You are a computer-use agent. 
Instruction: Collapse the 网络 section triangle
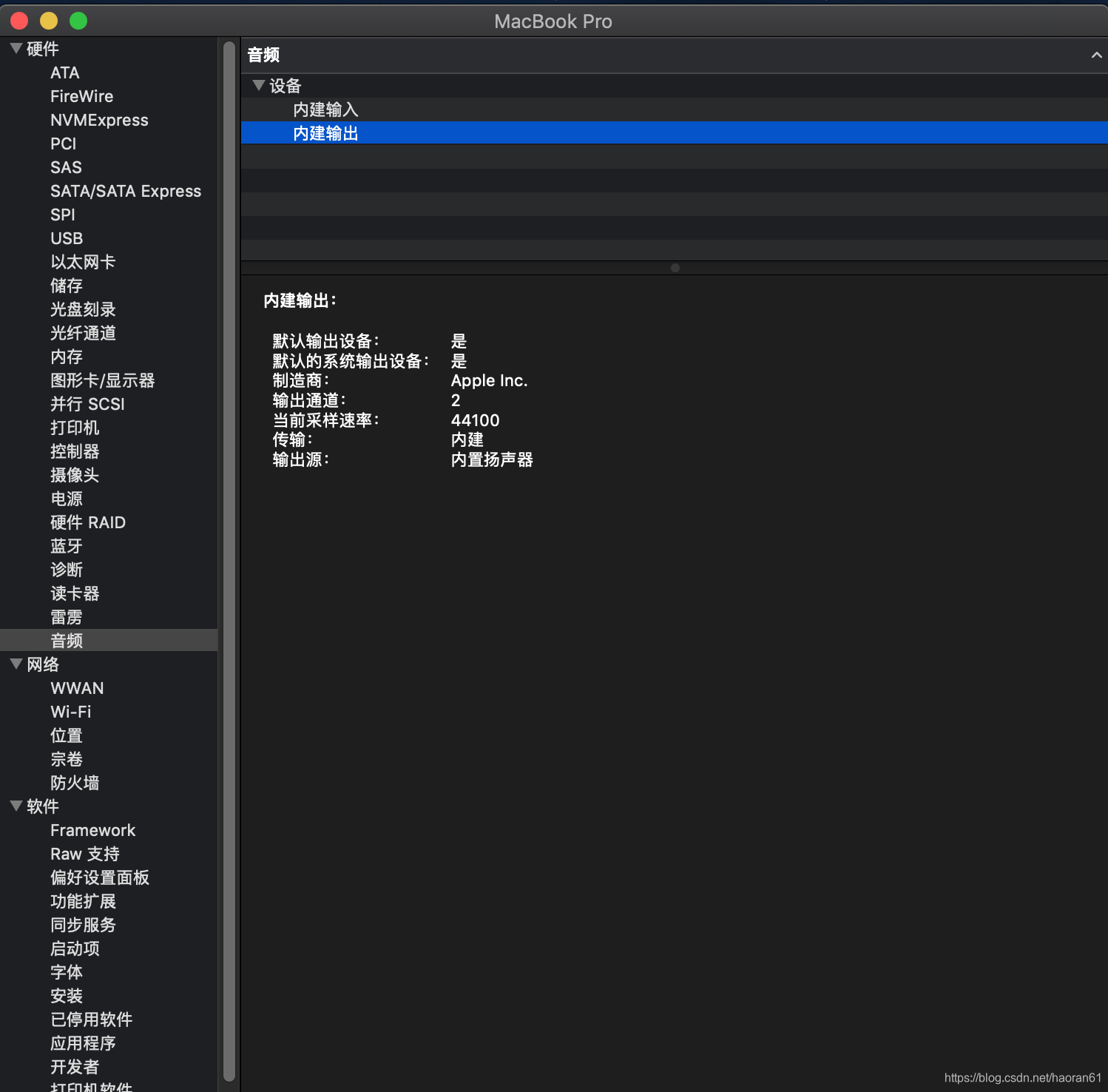point(16,664)
